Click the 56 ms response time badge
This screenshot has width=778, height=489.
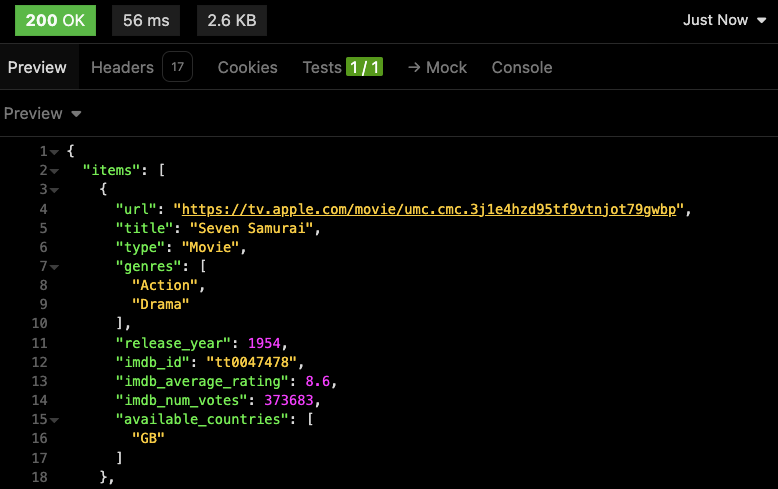pos(146,20)
